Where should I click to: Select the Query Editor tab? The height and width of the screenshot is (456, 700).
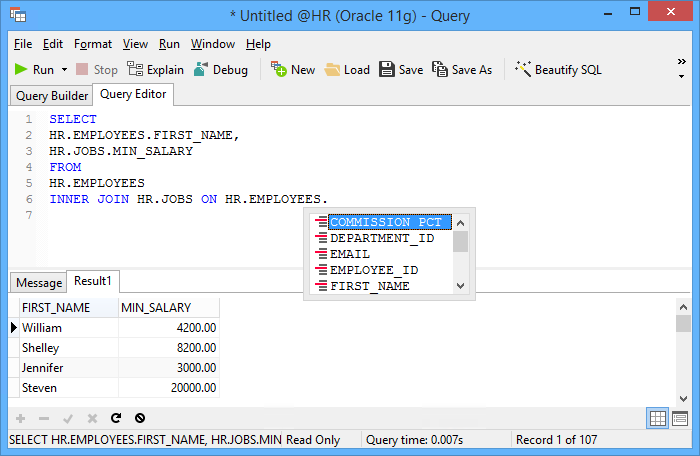[133, 94]
